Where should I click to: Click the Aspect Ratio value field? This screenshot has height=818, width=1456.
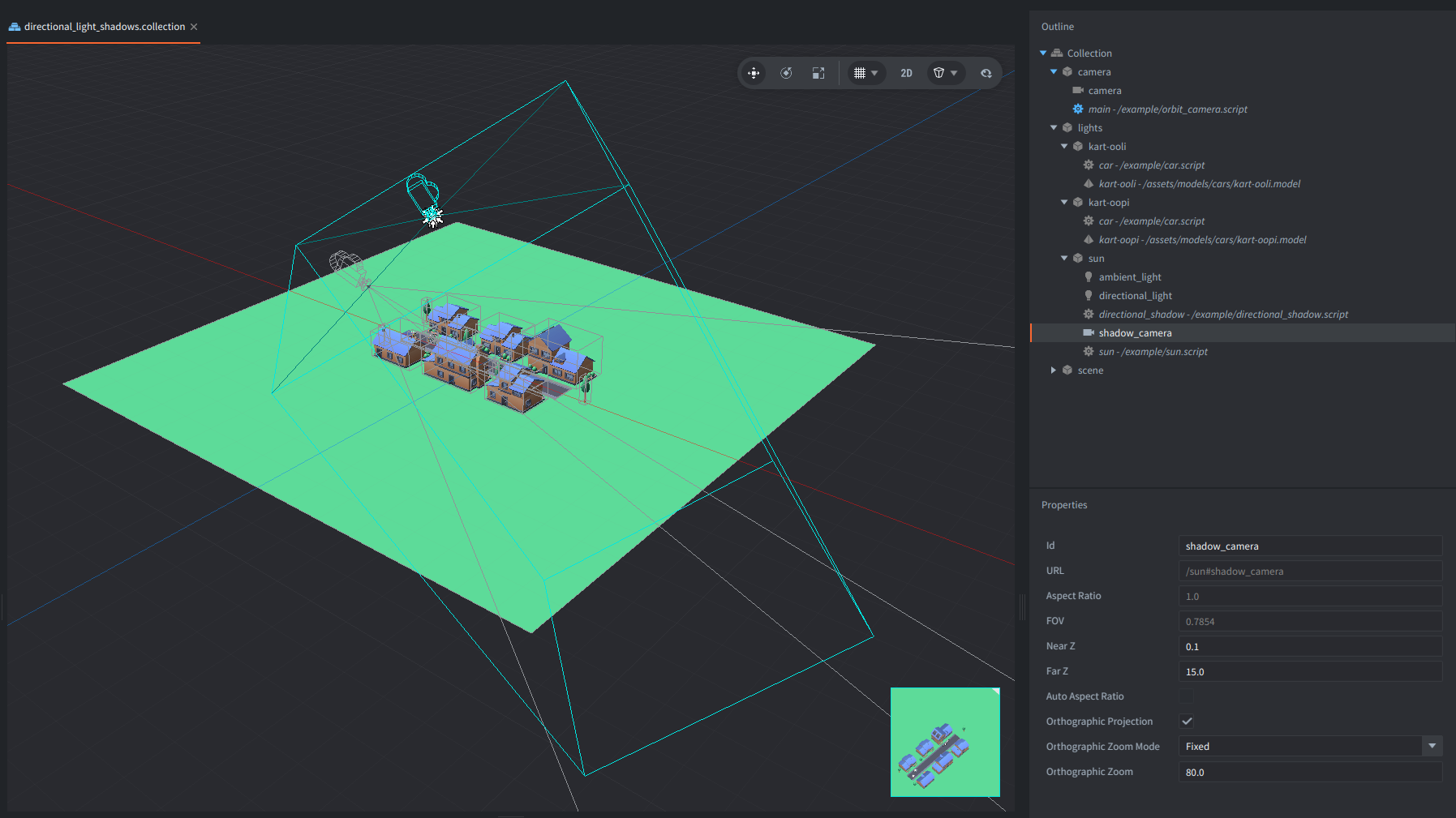pyautogui.click(x=1311, y=597)
